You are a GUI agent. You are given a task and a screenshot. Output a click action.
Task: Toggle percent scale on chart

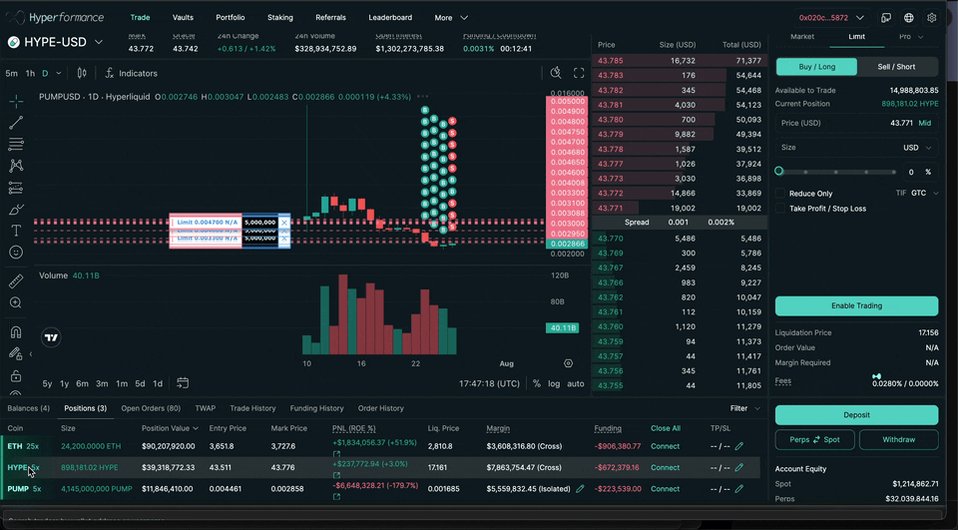[536, 384]
